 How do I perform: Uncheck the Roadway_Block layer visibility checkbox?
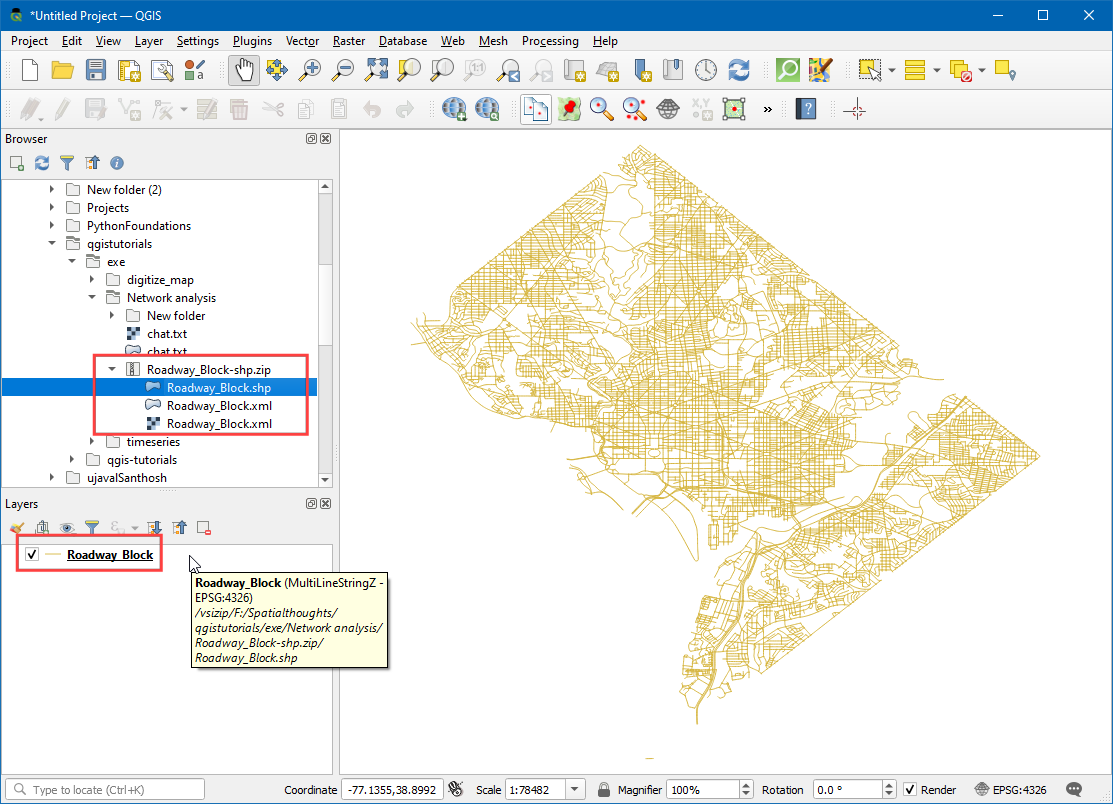32,555
